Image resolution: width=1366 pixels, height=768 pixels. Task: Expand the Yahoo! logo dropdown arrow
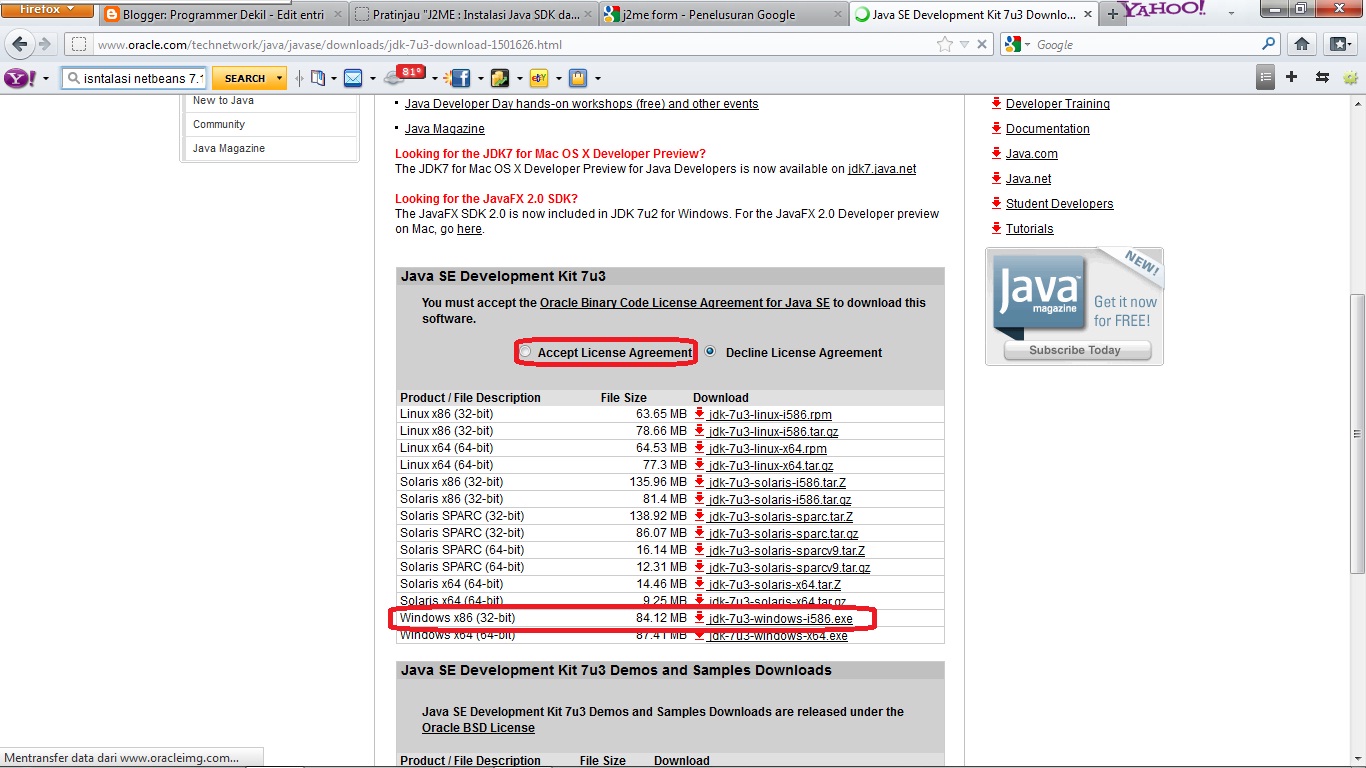point(46,79)
